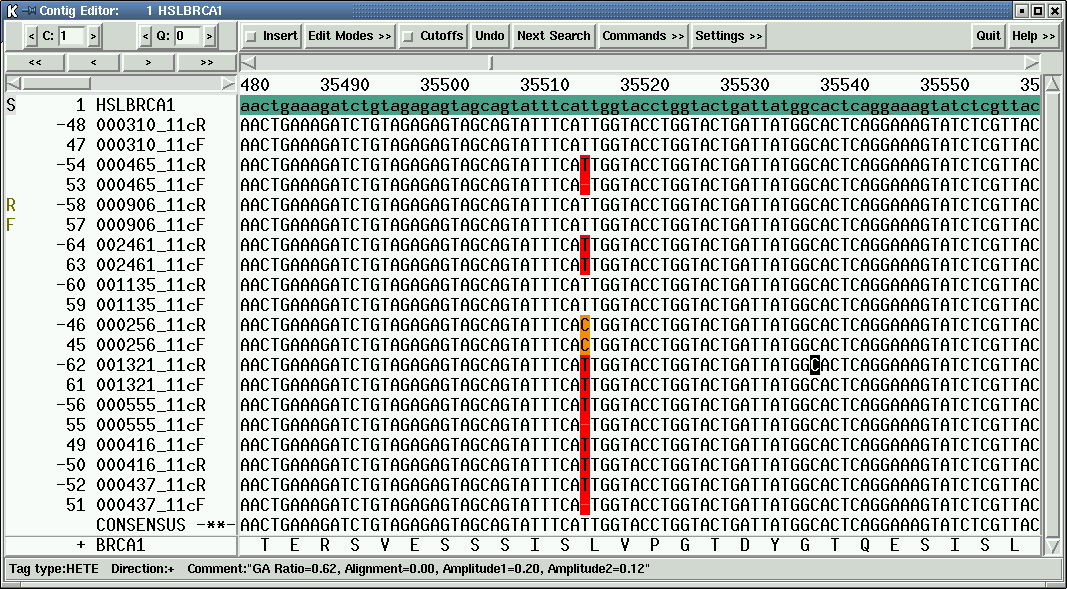Select reading 000555_11cF
Screen dimensions: 1067x589
(150, 425)
